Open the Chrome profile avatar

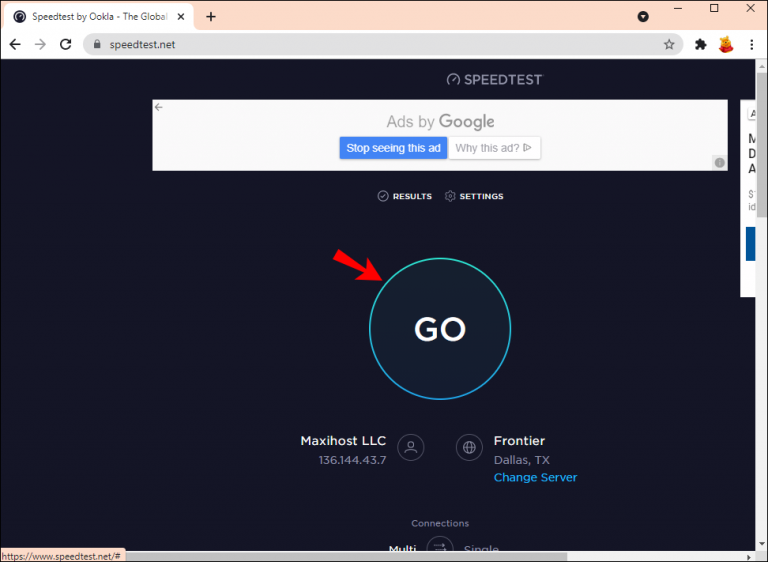pyautogui.click(x=726, y=45)
